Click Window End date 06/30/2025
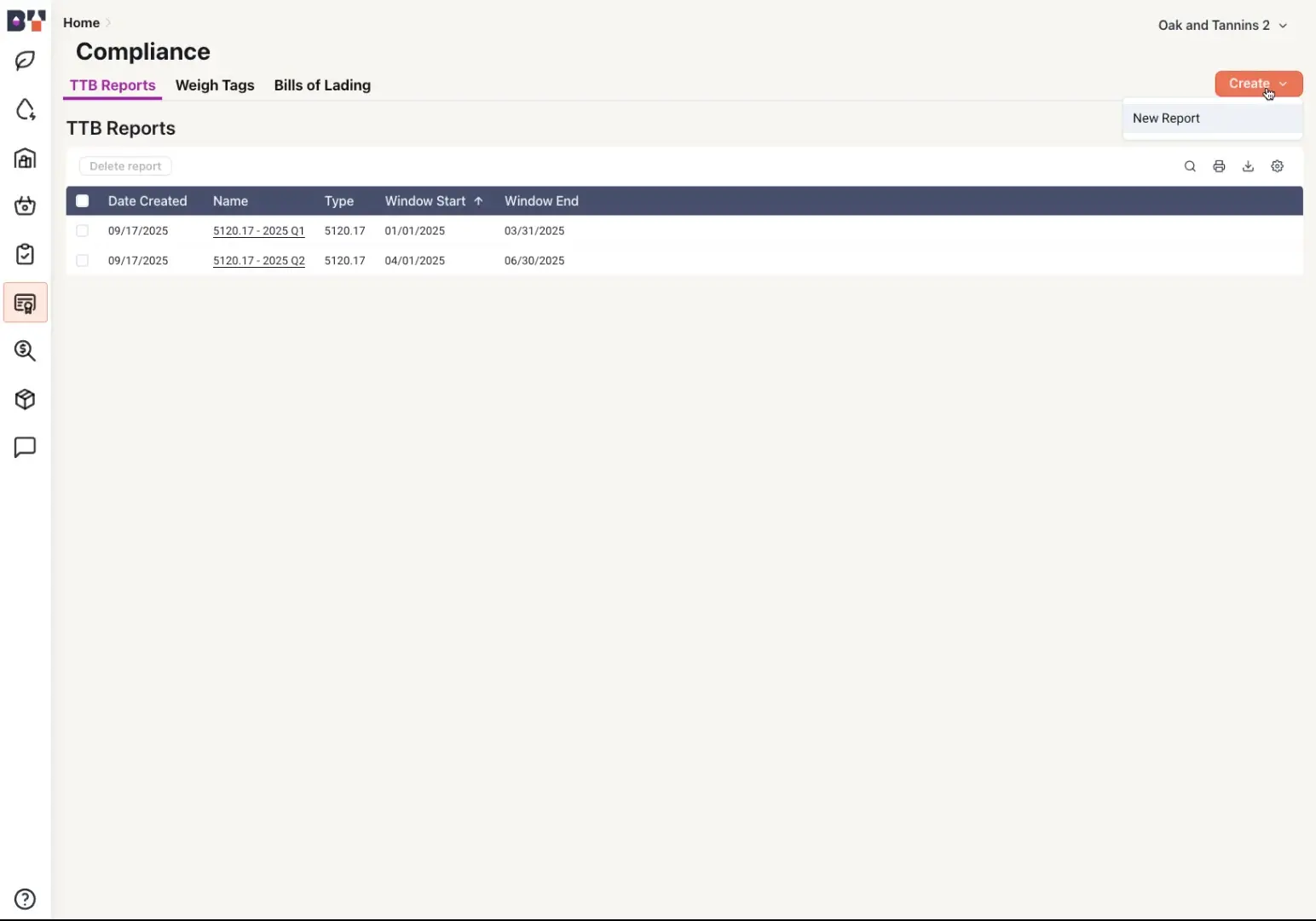The height and width of the screenshot is (921, 1316). [534, 261]
